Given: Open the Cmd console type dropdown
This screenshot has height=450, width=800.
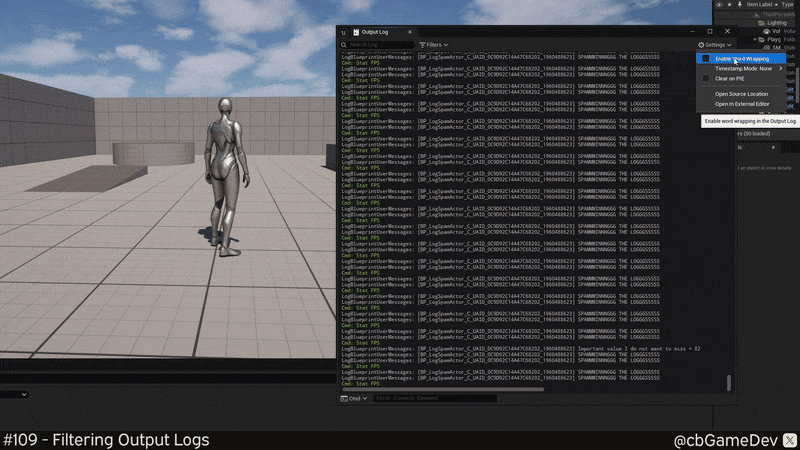Looking at the screenshot, I should click(354, 398).
